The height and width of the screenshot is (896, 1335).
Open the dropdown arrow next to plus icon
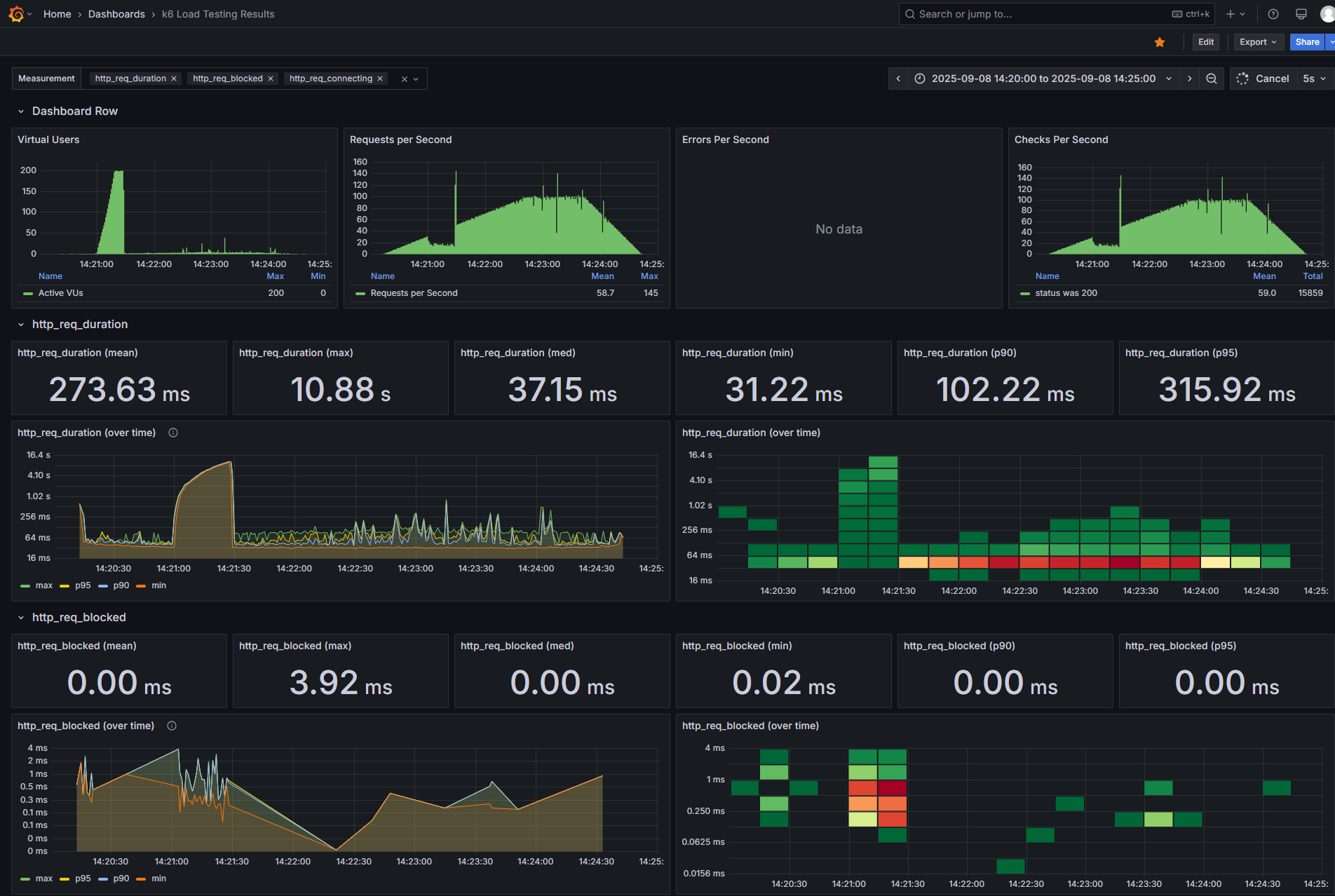coord(1242,14)
